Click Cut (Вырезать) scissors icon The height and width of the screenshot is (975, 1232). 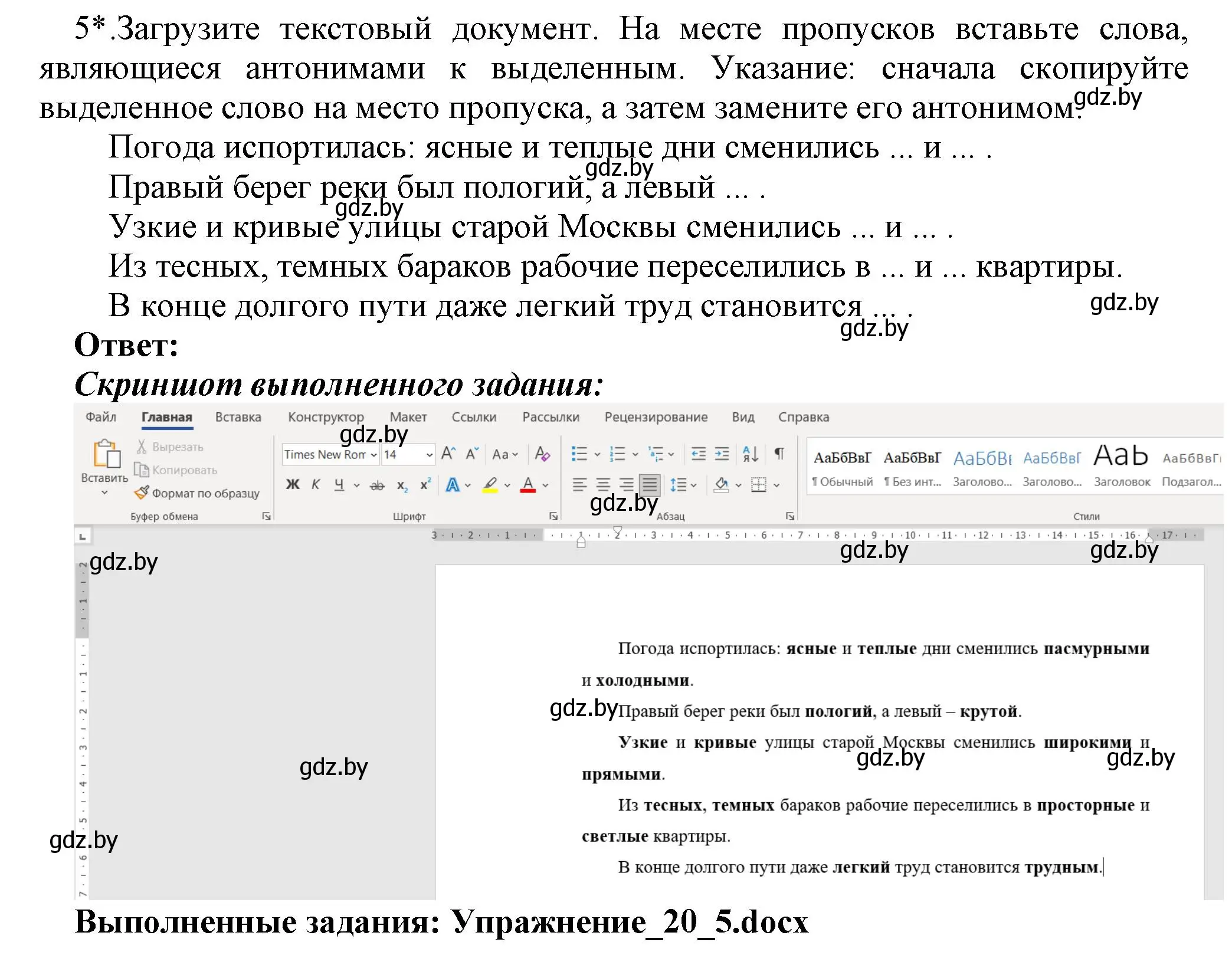pyautogui.click(x=141, y=447)
